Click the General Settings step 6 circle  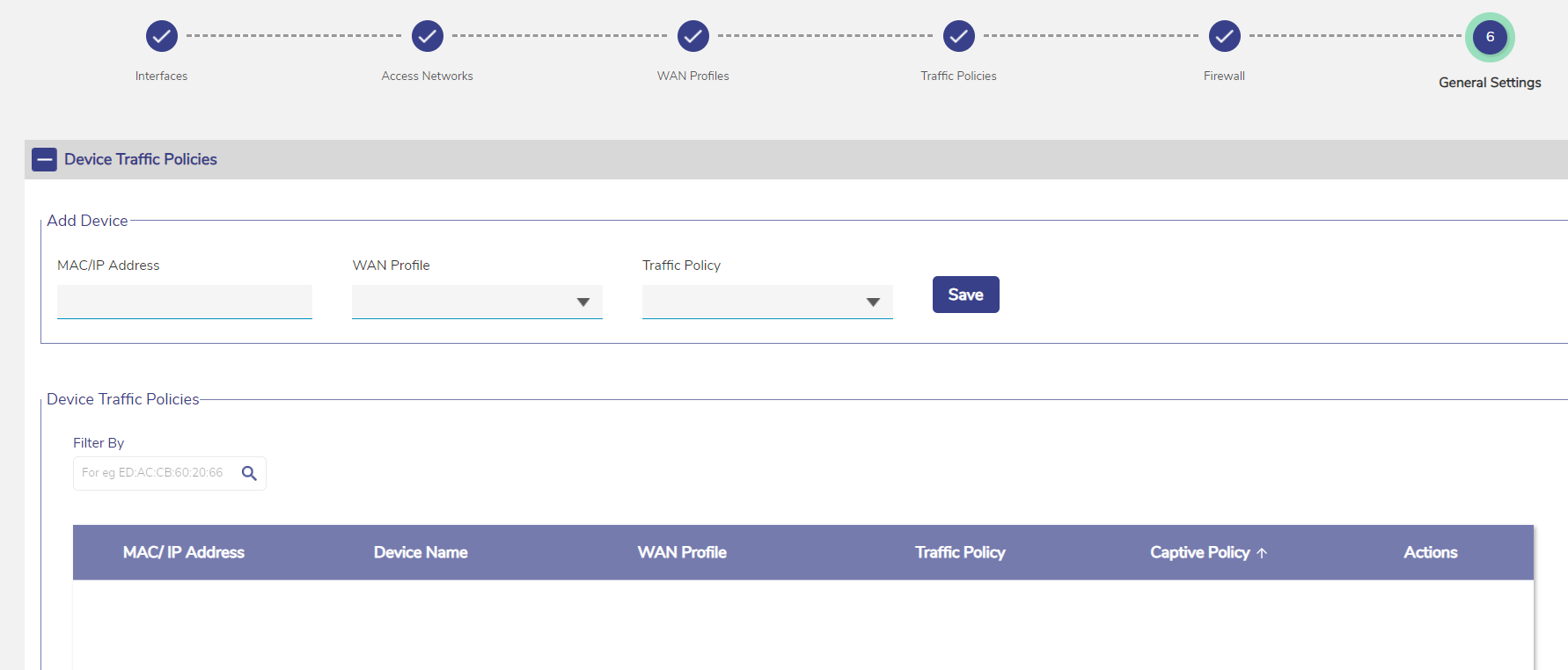[1490, 37]
